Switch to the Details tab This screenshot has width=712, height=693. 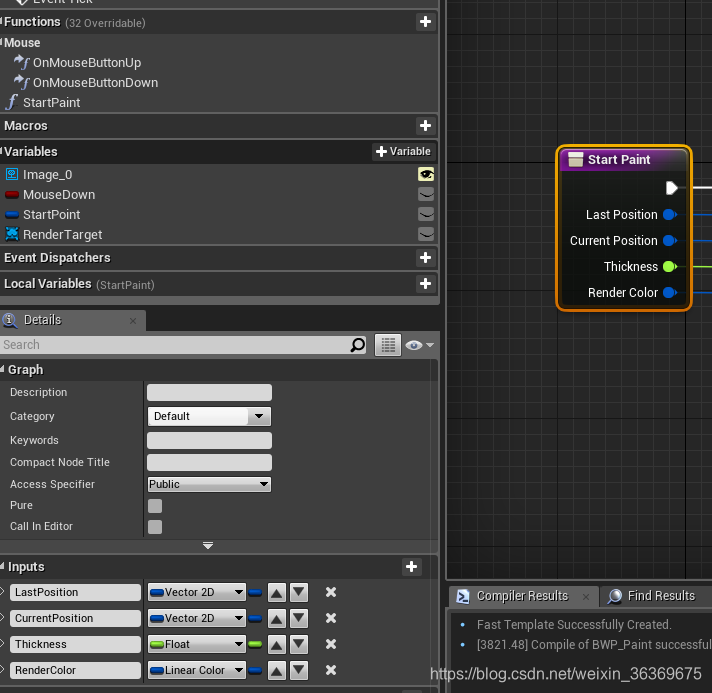[x=42, y=320]
